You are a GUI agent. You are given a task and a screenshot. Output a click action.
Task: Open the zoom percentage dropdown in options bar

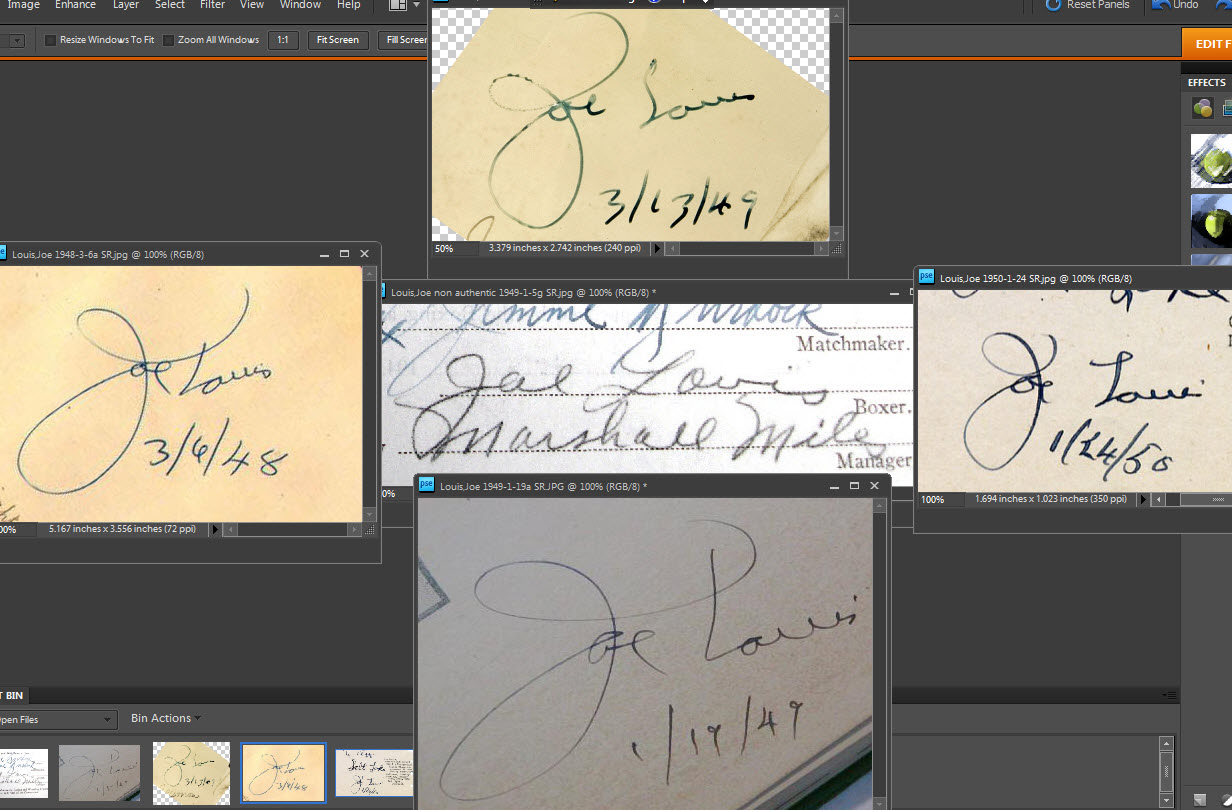(17, 41)
